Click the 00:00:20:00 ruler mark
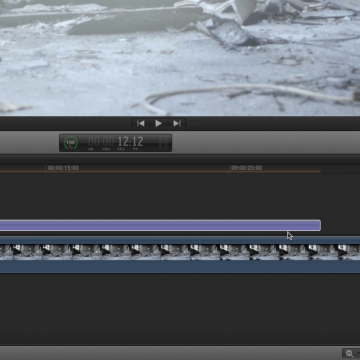The width and height of the screenshot is (360, 360). 246,168
